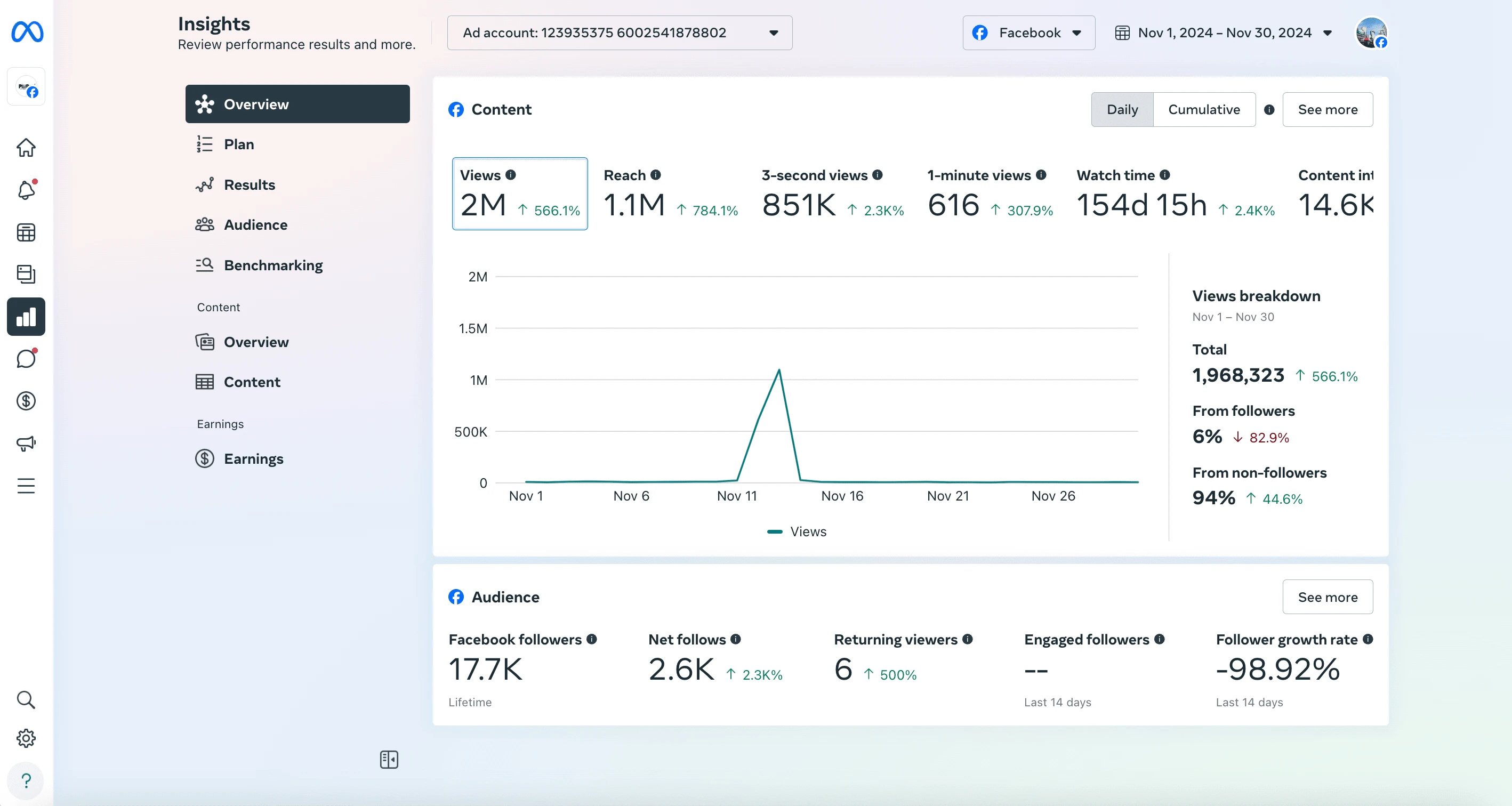Collapse the sidebar panel icon

click(389, 760)
